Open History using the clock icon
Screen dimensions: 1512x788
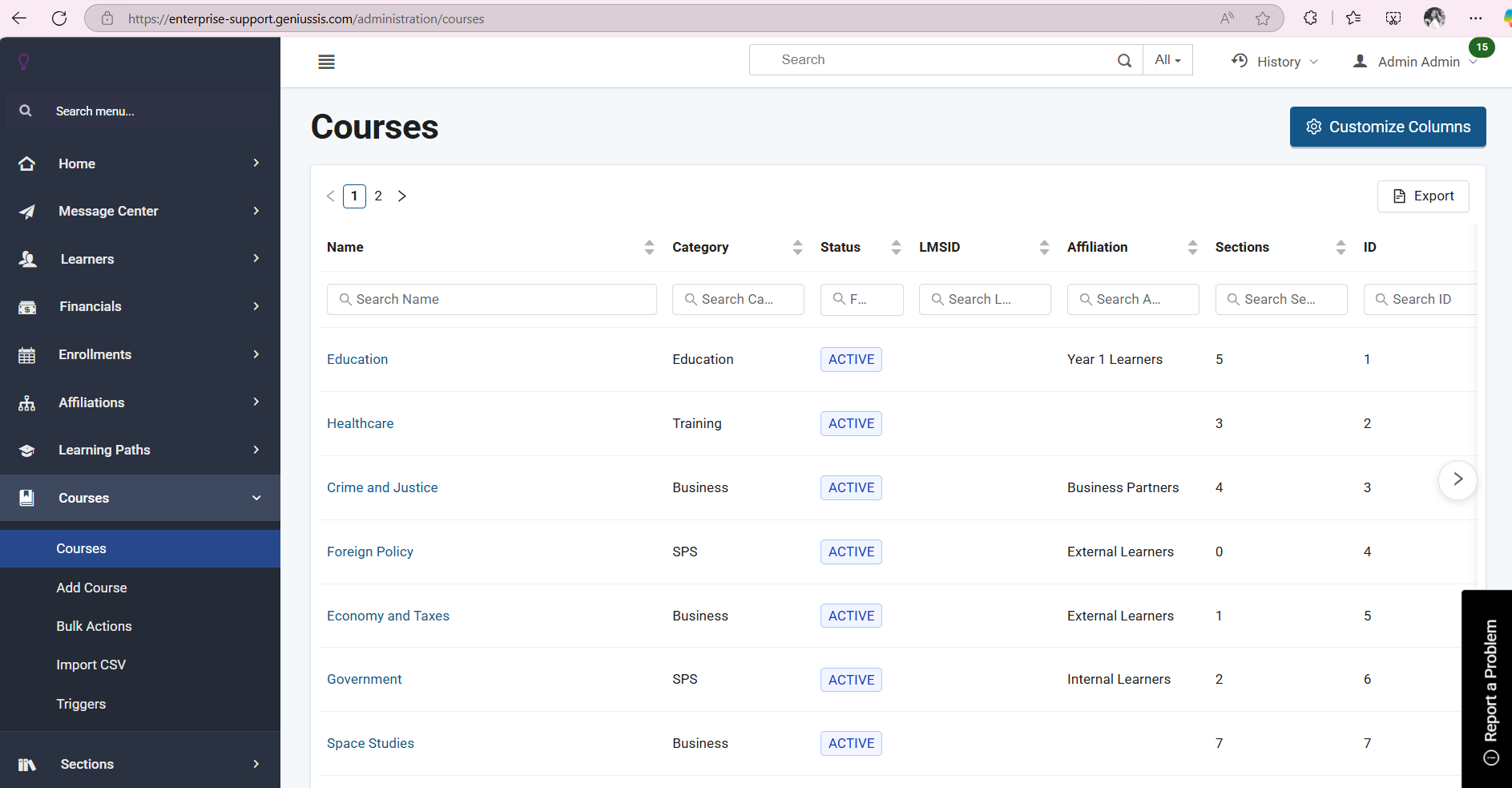pos(1240,60)
